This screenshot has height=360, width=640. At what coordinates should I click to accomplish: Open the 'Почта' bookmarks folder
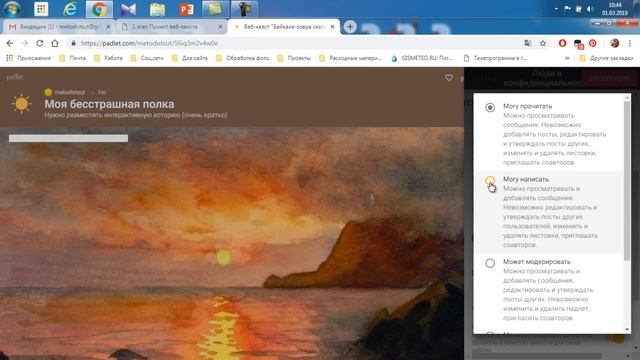[x=73, y=58]
